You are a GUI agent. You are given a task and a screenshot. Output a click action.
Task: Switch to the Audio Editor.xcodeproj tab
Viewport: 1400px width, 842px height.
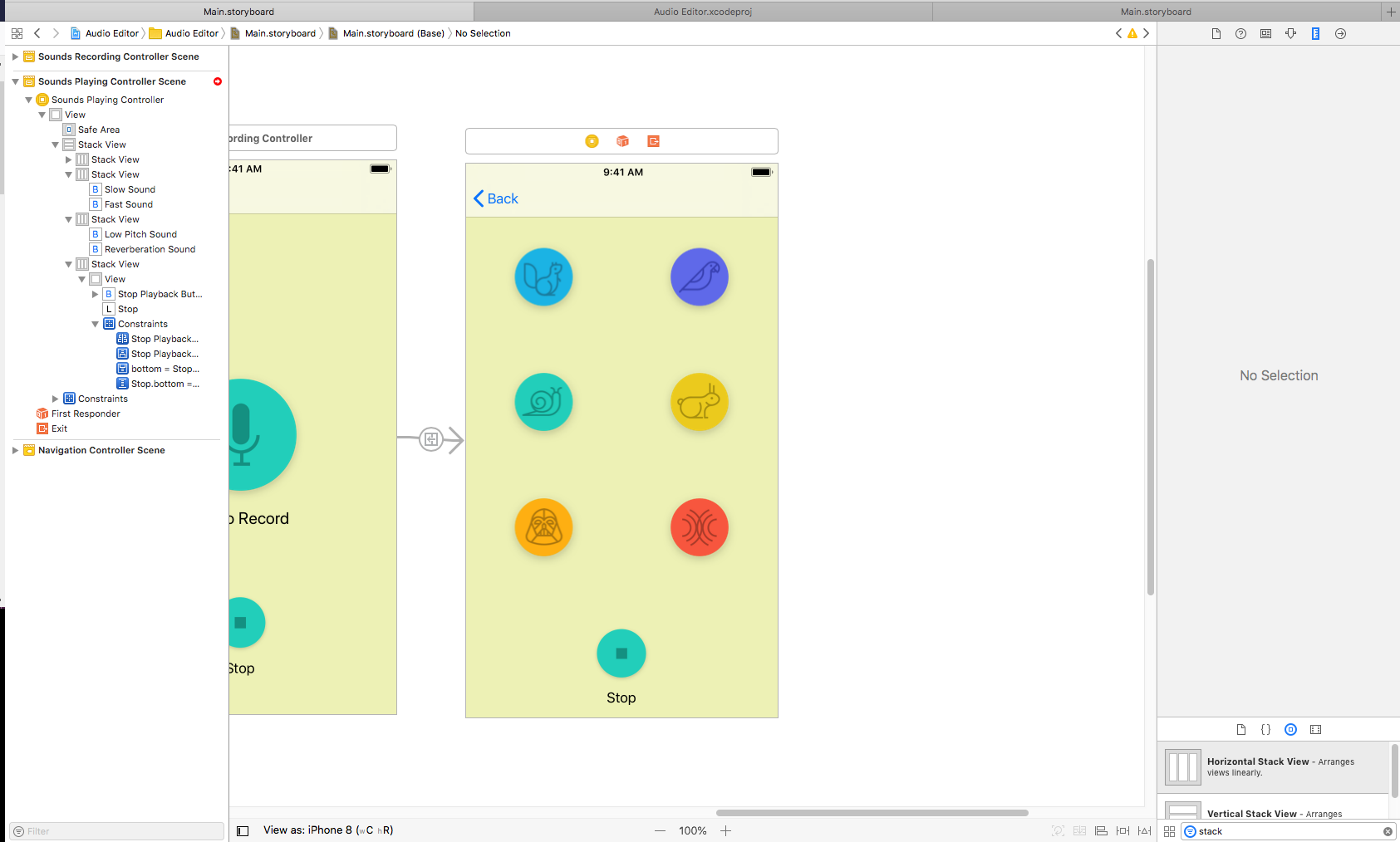703,12
